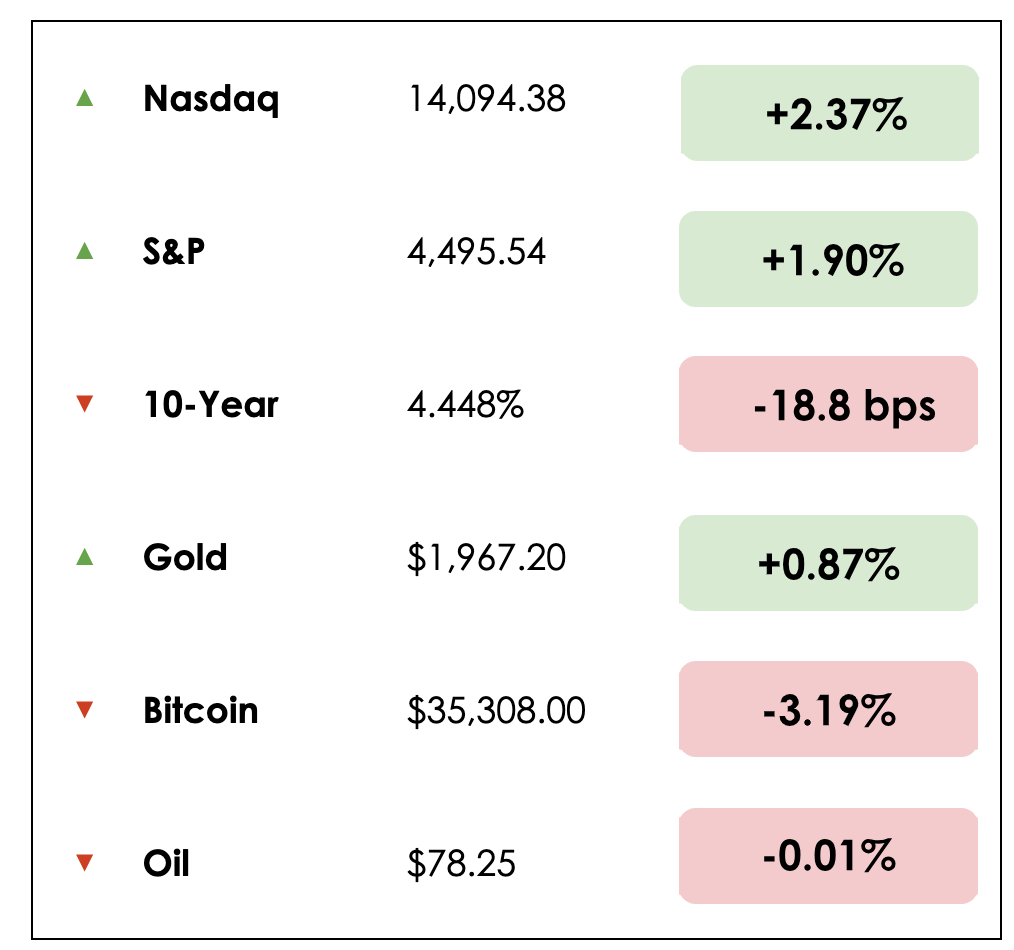The image size is (1014, 950).
Task: Click the Bitcoin price $35,308.00
Action: (496, 711)
